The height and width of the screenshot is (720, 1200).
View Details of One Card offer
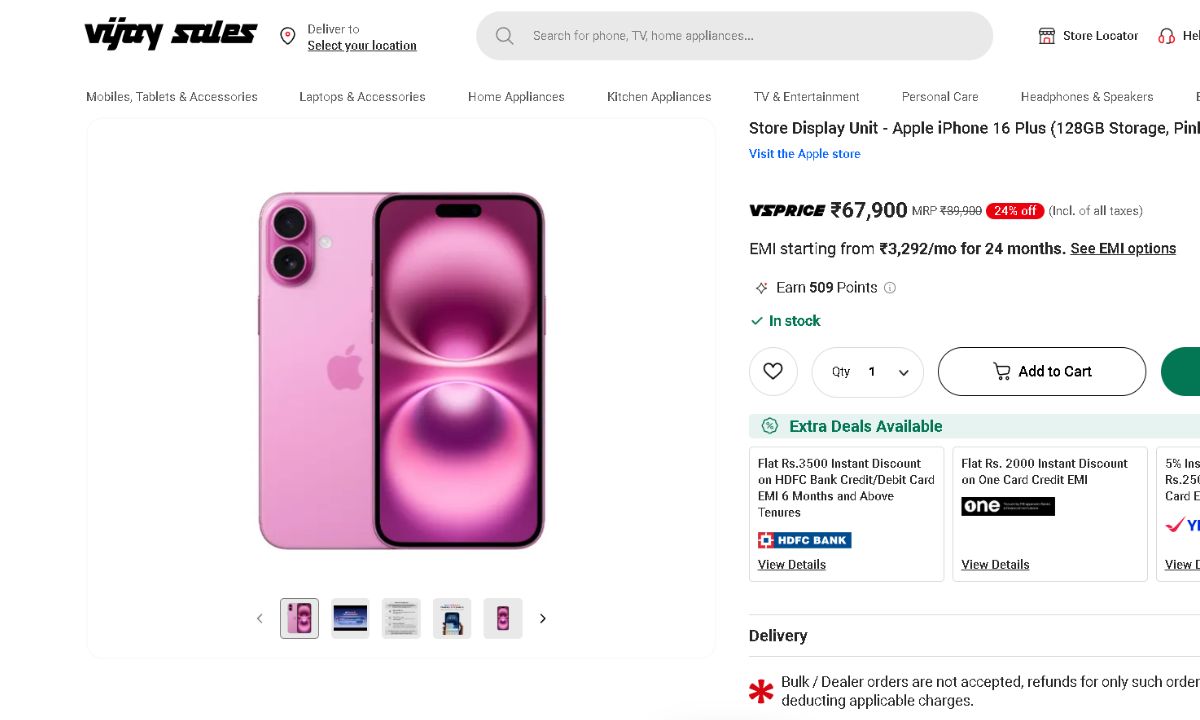coord(995,565)
